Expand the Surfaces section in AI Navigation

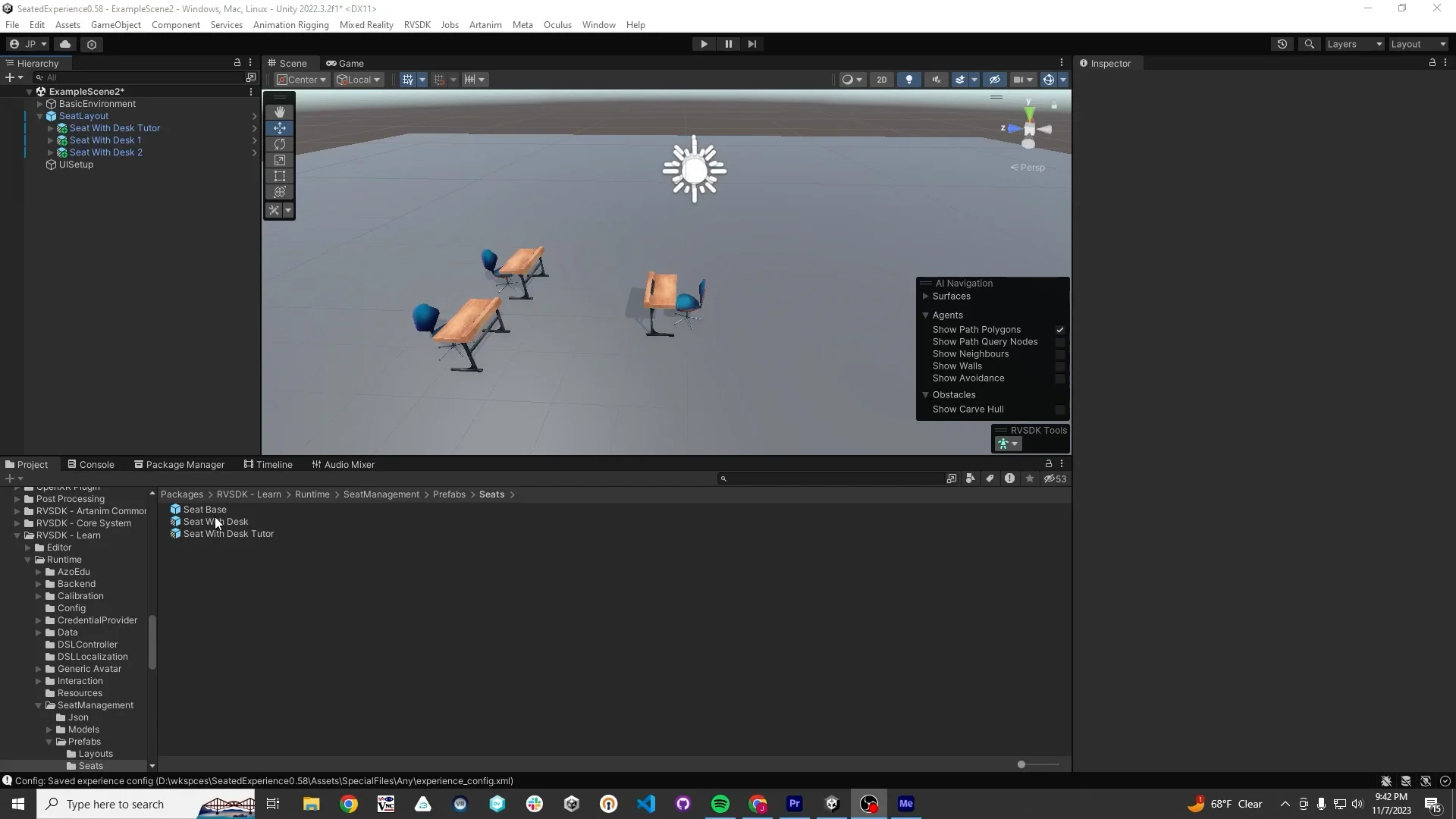[925, 297]
